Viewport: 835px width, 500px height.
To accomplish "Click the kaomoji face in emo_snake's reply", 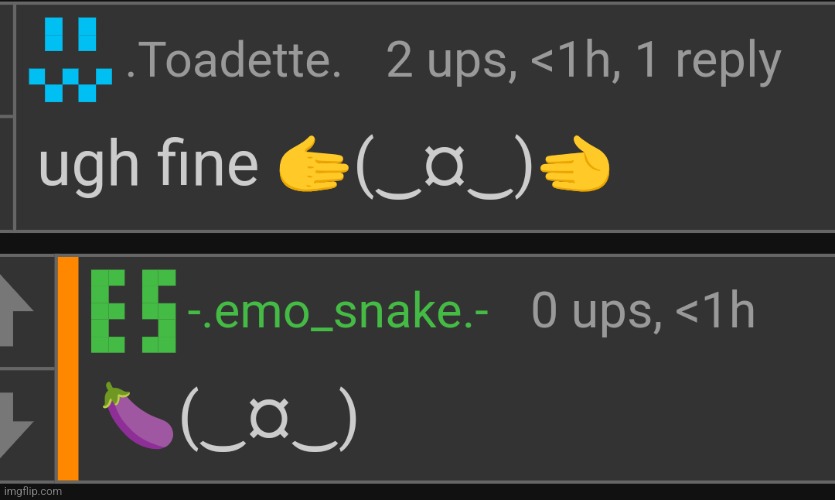I will [268, 418].
